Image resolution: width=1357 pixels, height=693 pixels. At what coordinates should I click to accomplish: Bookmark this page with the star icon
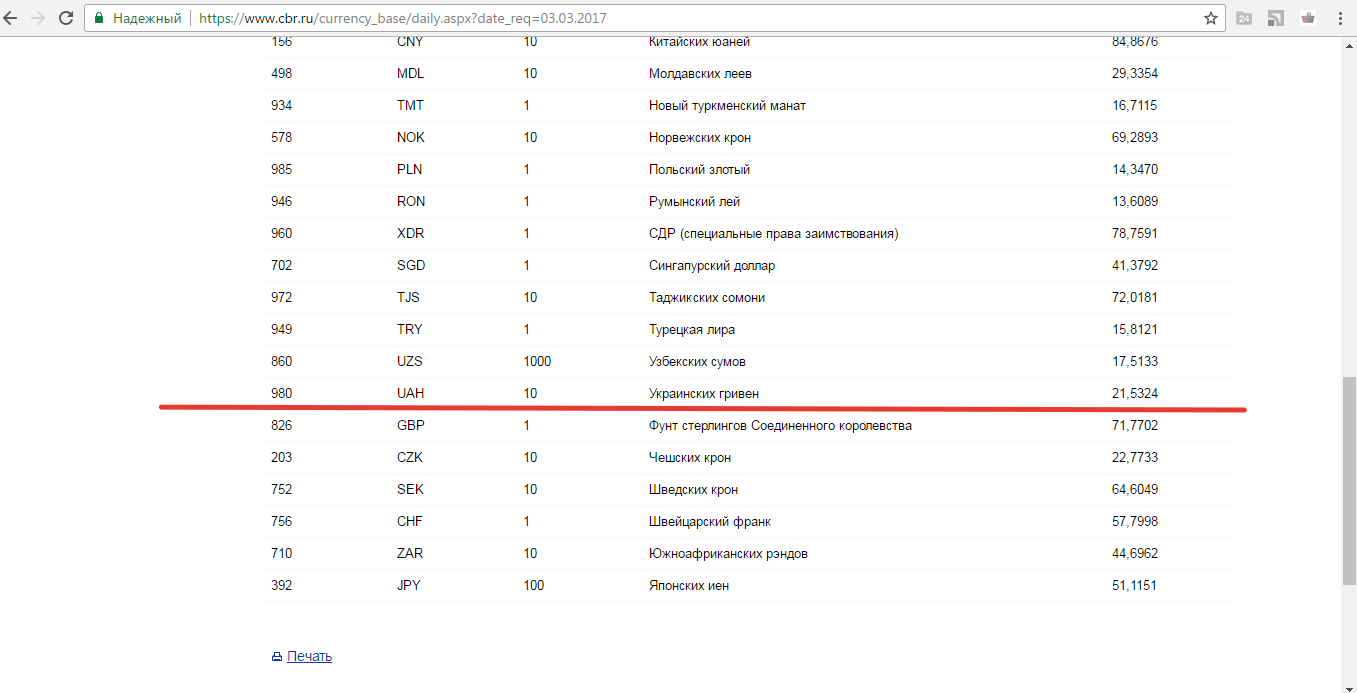pyautogui.click(x=1211, y=18)
